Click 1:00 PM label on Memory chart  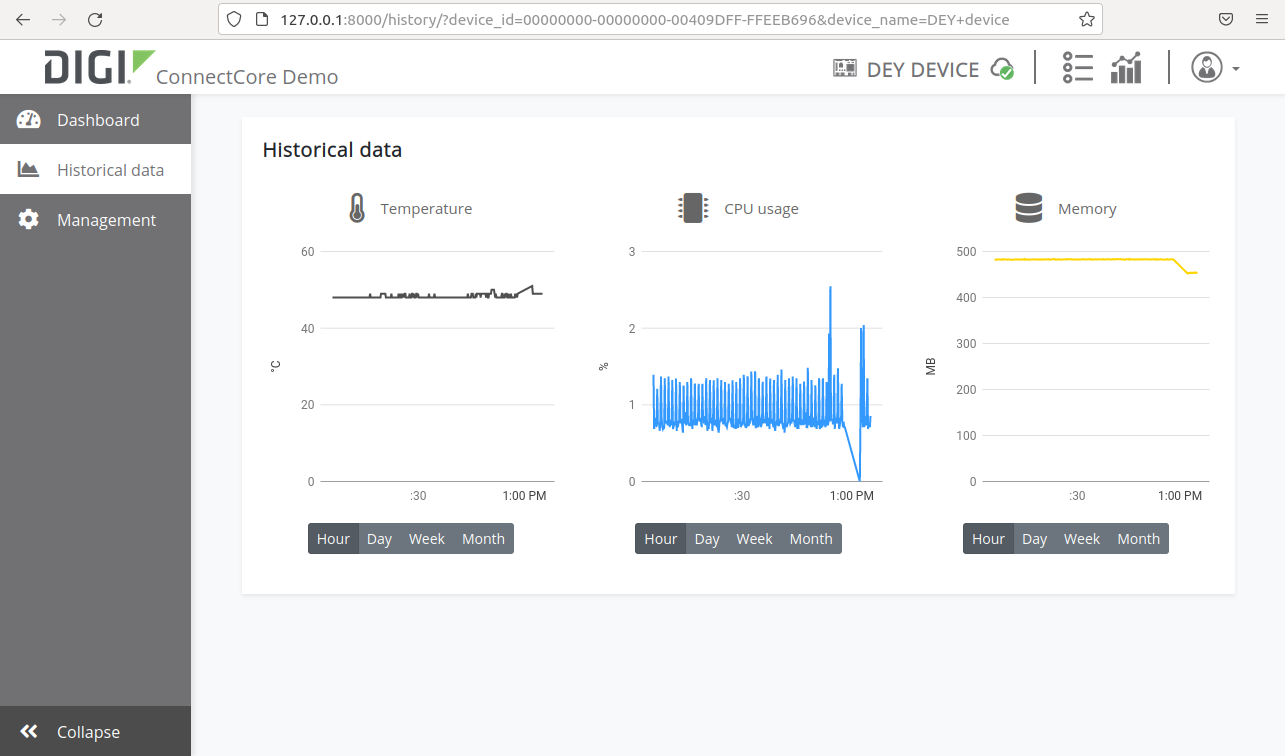coord(1180,496)
